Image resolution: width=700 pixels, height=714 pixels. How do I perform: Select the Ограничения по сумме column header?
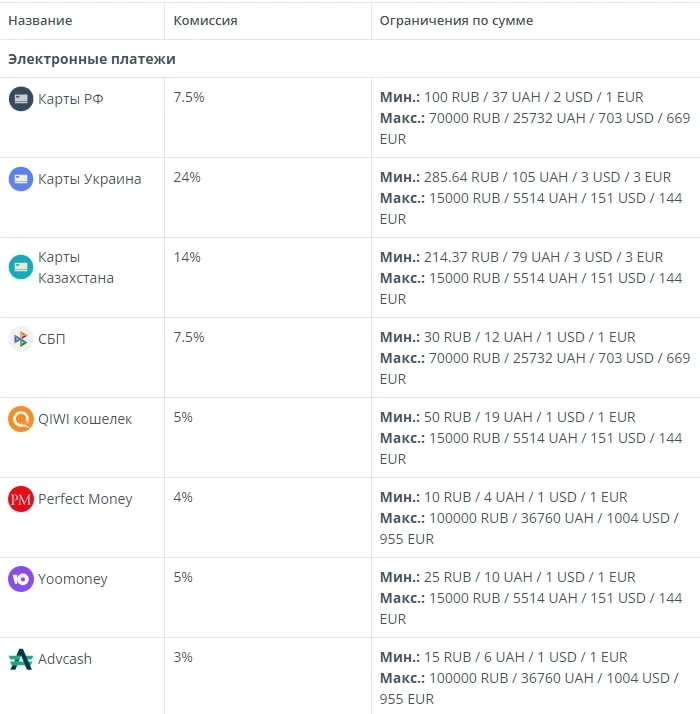point(456,20)
